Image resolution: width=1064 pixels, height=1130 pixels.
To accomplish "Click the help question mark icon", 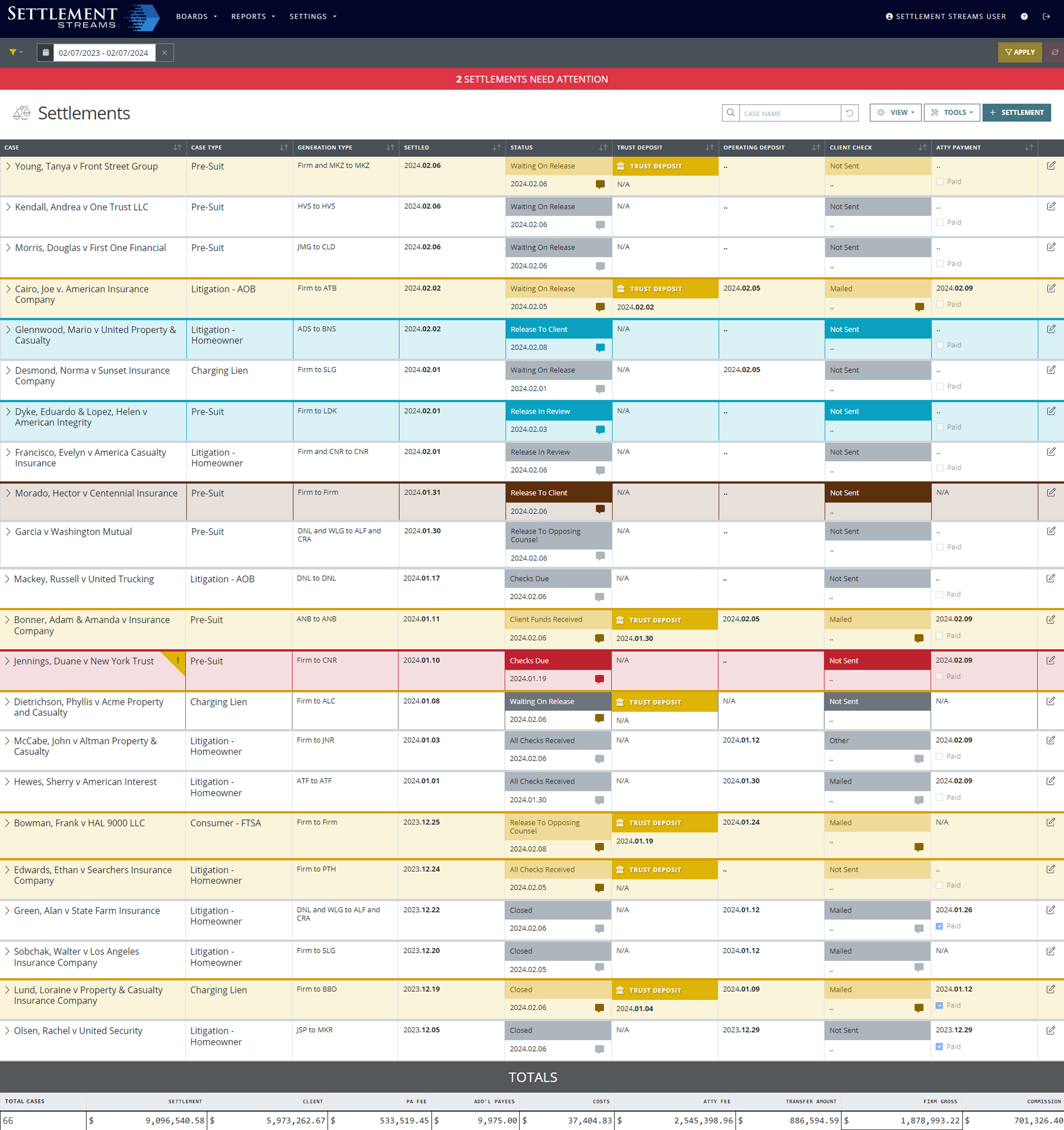I will click(1024, 17).
